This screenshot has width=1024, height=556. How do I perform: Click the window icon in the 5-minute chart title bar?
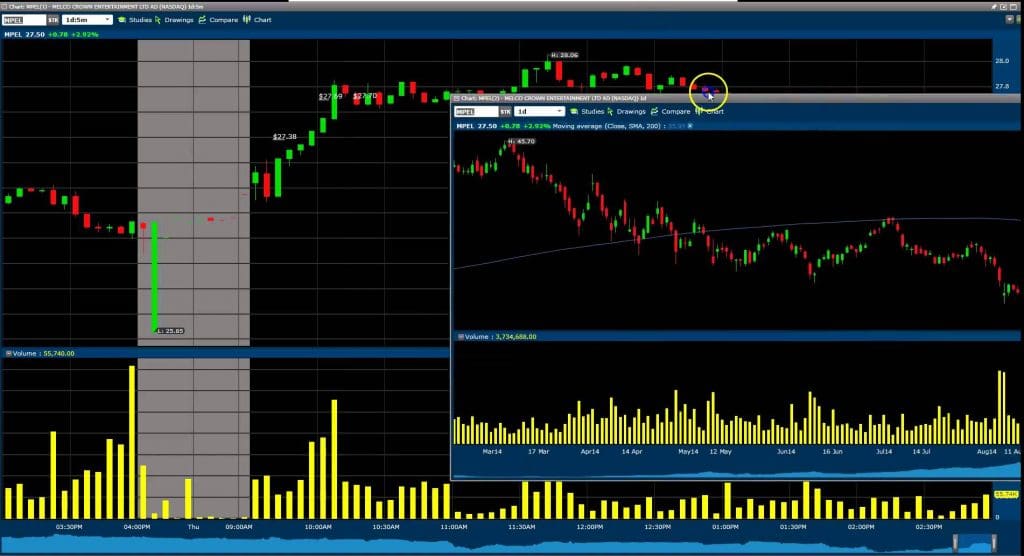5,7
